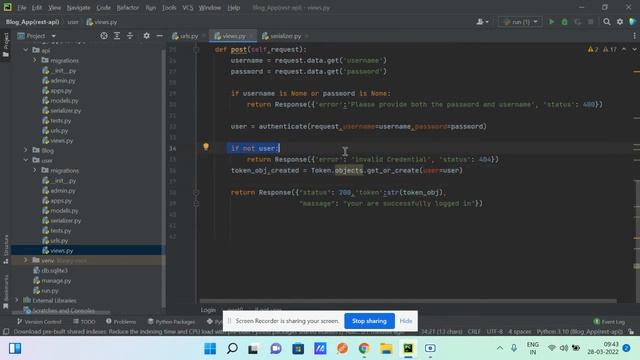The width and height of the screenshot is (640, 360).
Task: Open the Event Log
Action: pos(609,322)
